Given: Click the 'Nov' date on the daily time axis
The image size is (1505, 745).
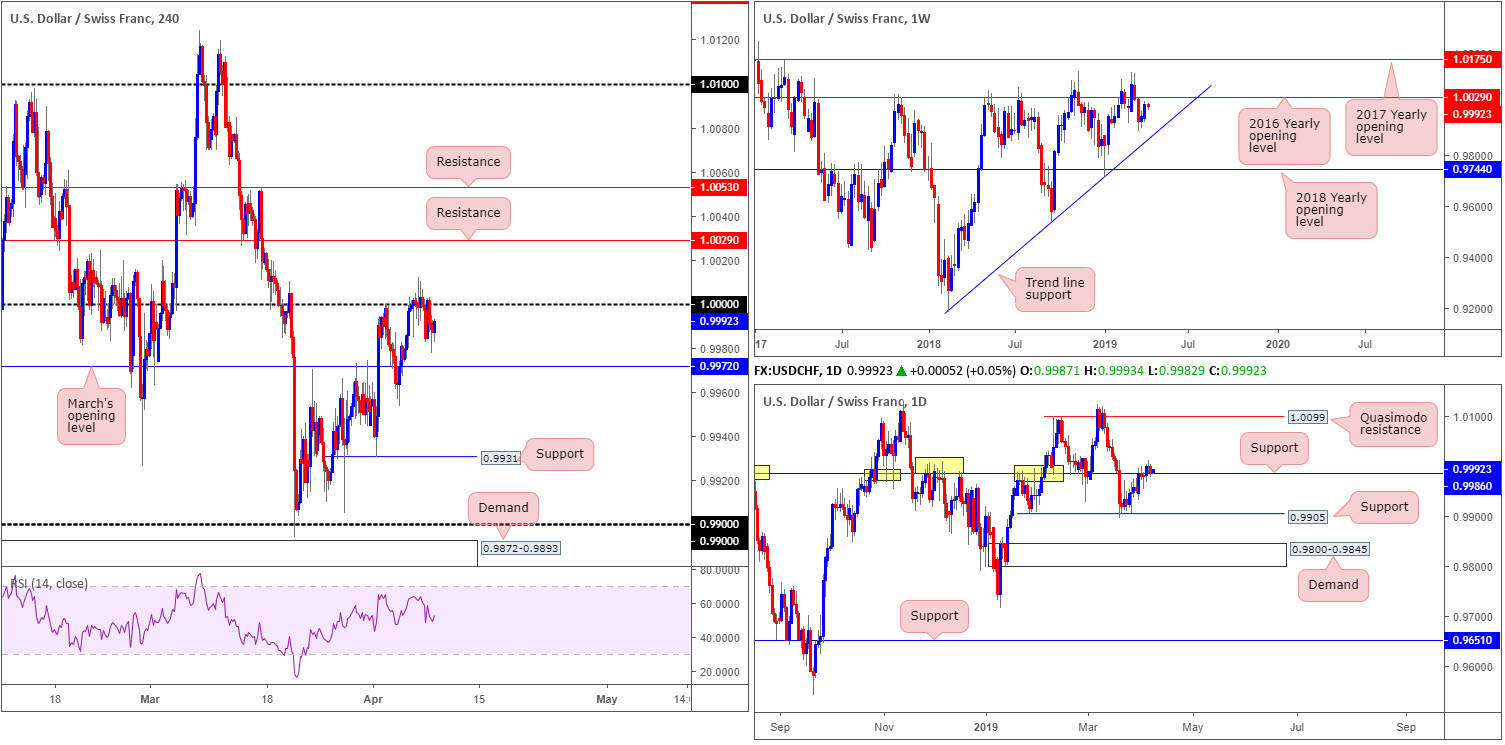Looking at the screenshot, I should coord(882,726).
